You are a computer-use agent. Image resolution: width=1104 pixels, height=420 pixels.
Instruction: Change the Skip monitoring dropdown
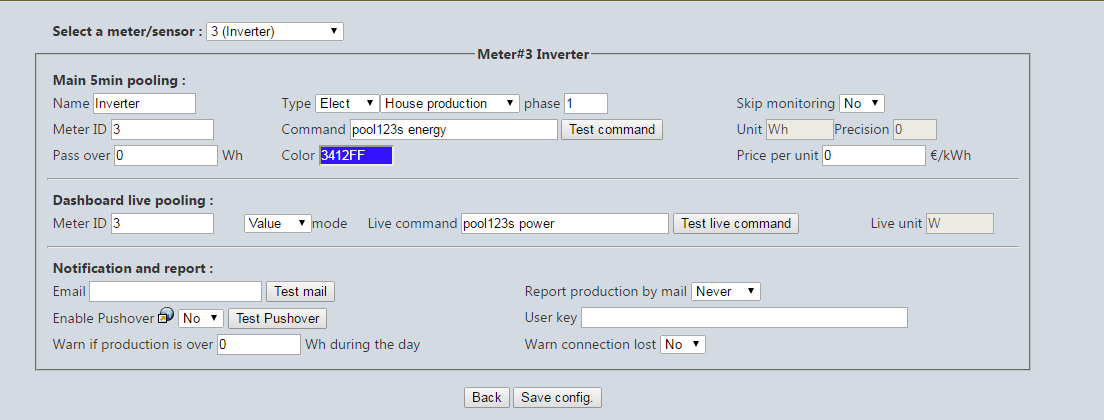(x=862, y=103)
